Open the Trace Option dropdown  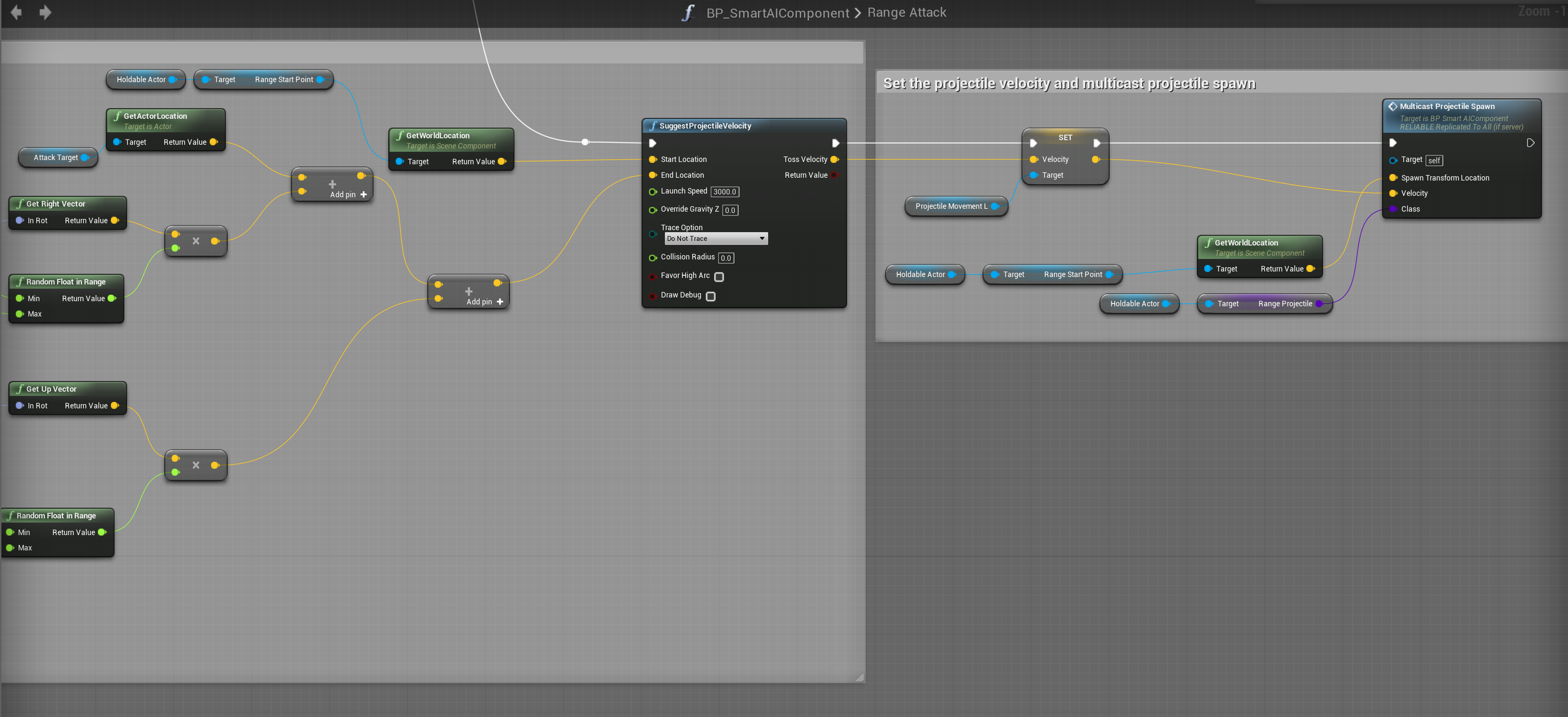pos(716,239)
